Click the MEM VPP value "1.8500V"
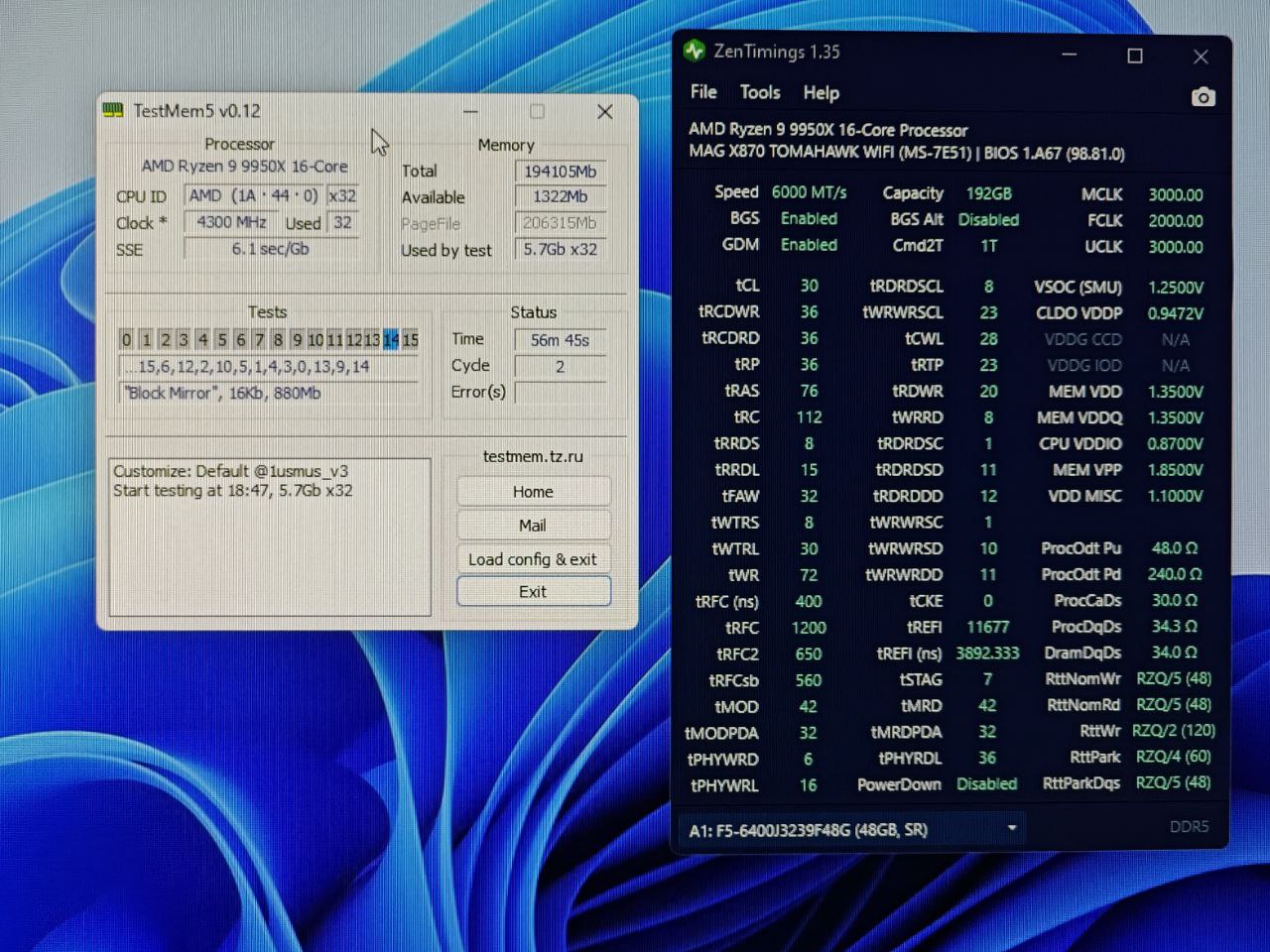 (x=1175, y=470)
